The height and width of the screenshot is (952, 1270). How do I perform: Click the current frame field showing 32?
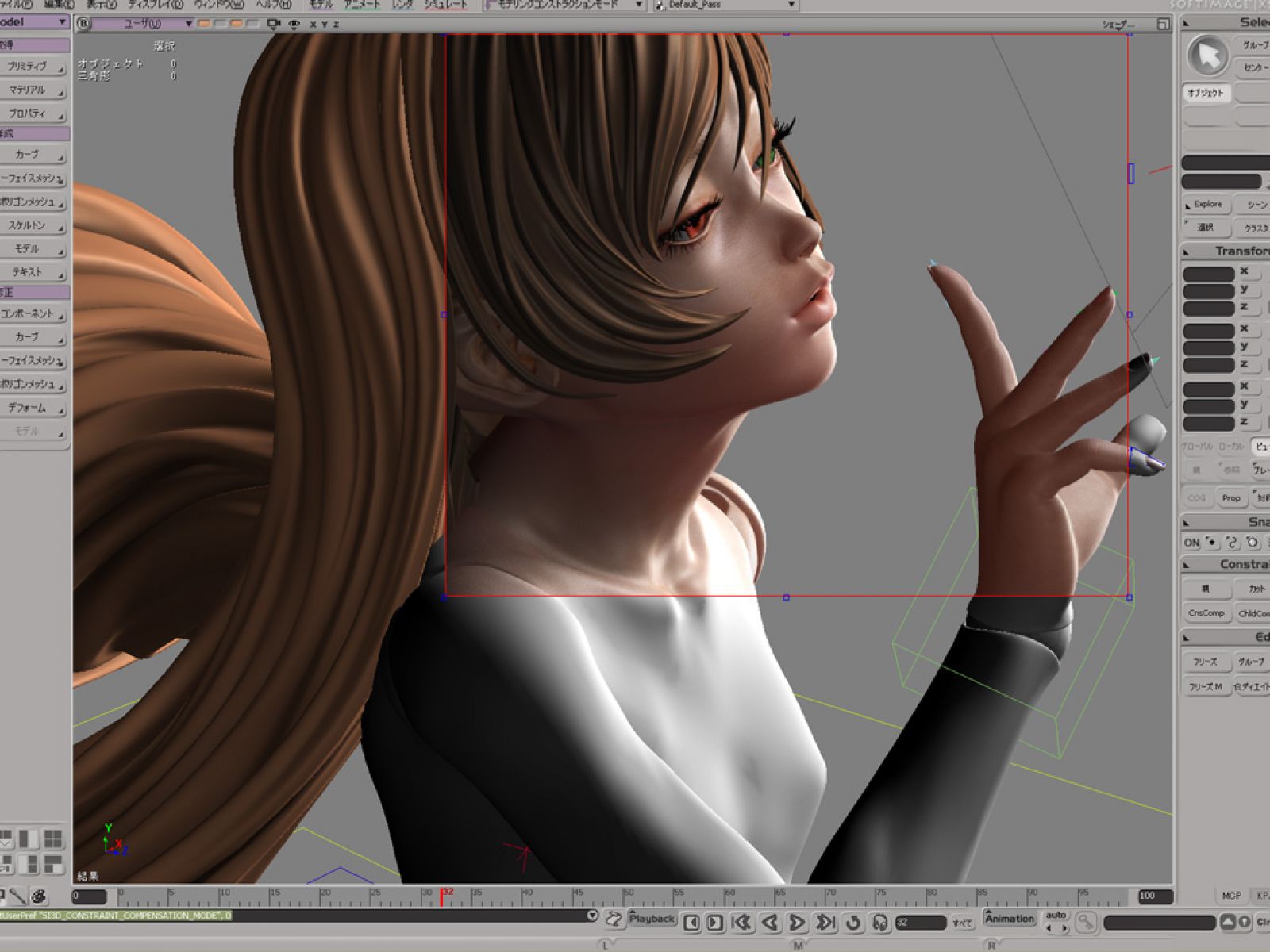pyautogui.click(x=920, y=922)
